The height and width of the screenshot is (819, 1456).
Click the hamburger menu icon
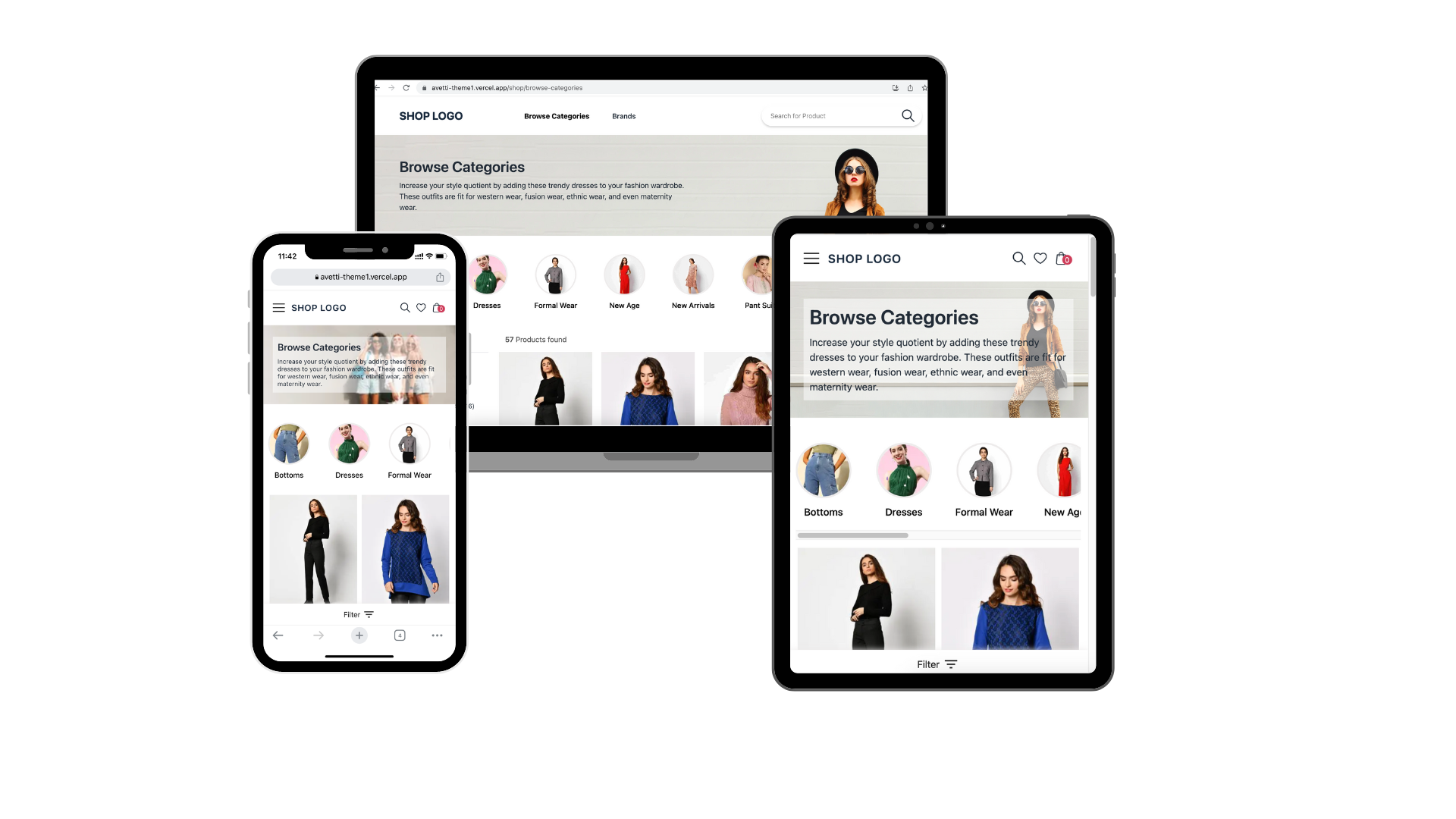(x=278, y=307)
